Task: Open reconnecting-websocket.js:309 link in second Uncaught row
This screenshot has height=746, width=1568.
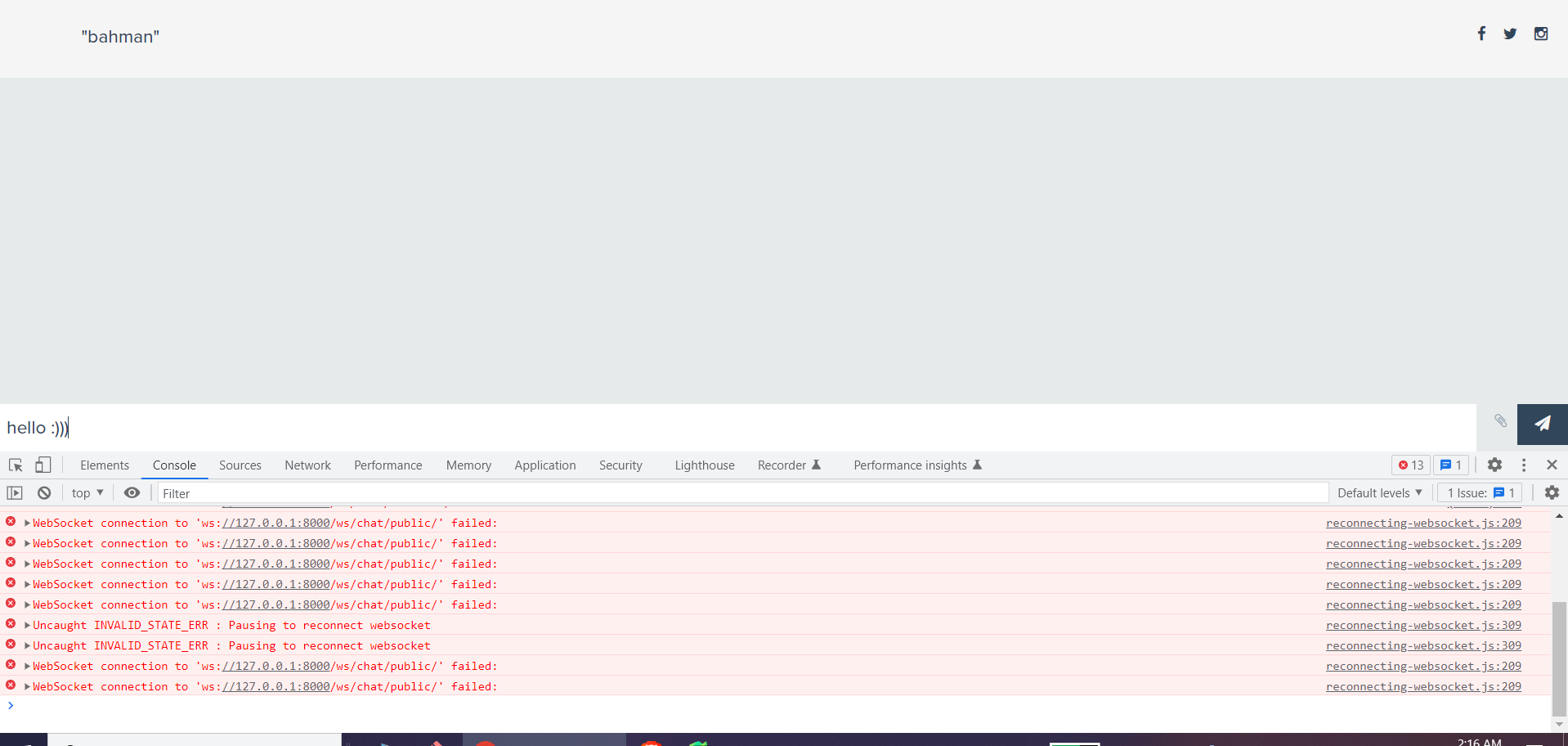Action: 1423,645
